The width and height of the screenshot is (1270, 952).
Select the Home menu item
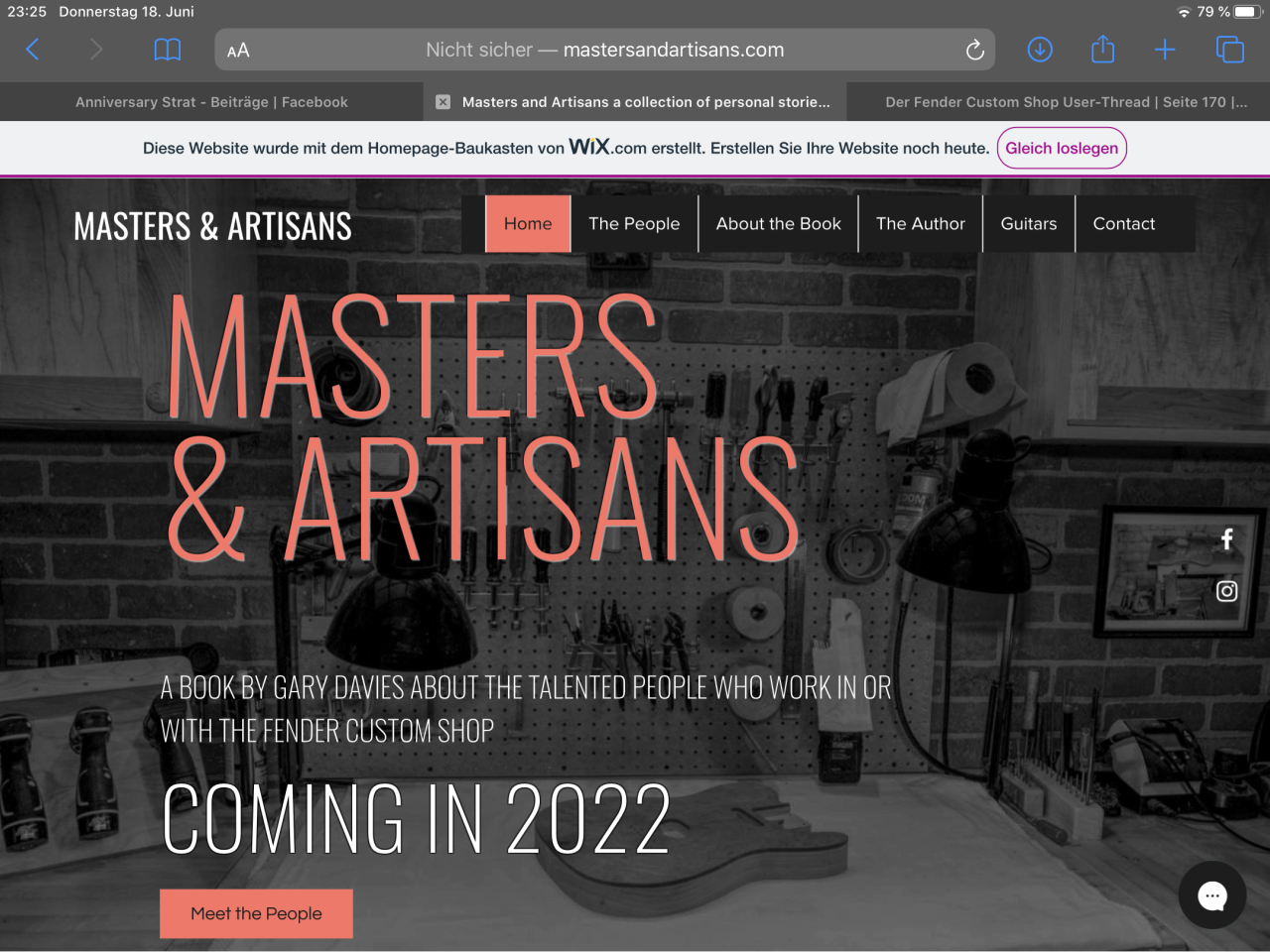click(528, 224)
